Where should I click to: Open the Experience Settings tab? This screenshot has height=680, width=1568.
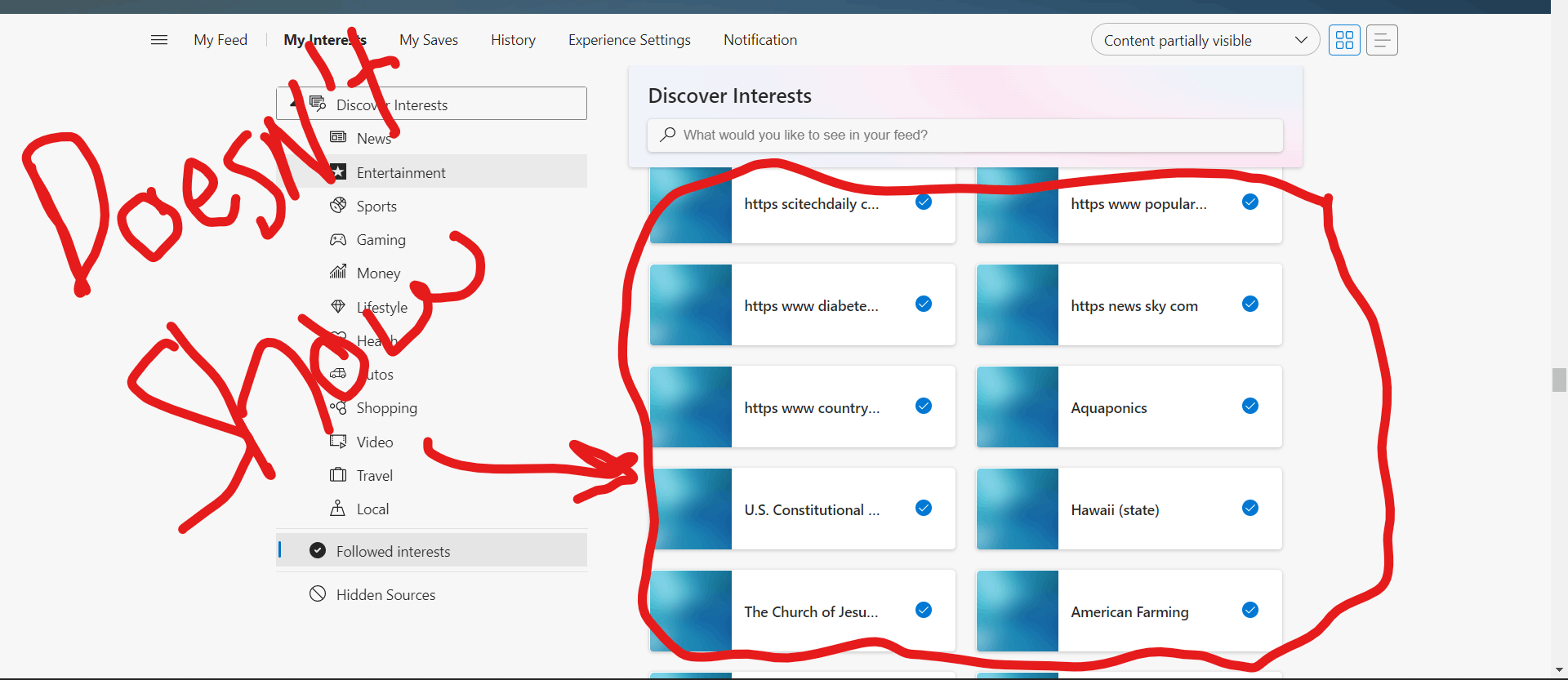pos(630,40)
